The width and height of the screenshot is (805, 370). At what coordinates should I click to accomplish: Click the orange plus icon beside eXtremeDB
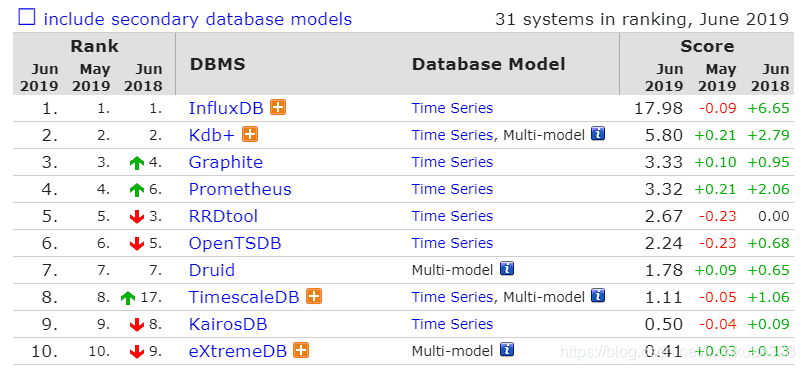(301, 350)
